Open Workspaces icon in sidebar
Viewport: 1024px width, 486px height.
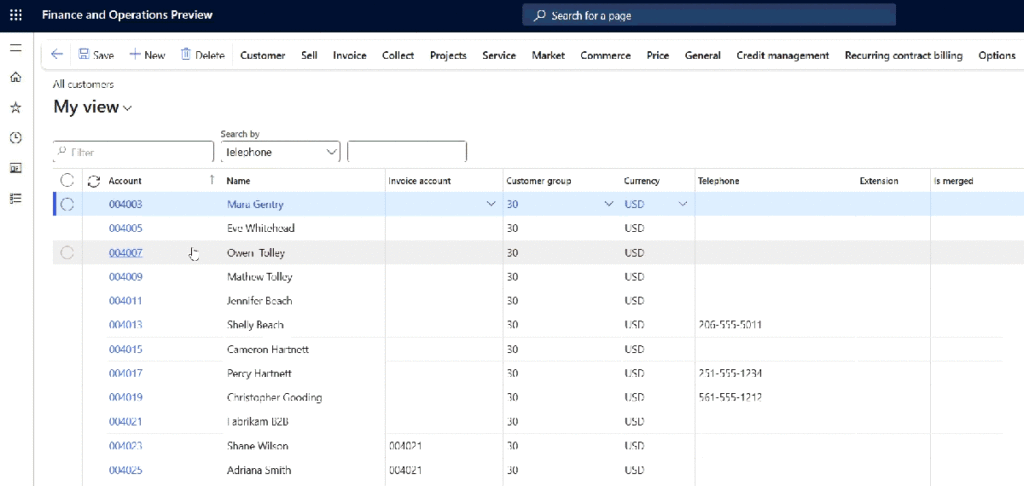pyautogui.click(x=15, y=167)
